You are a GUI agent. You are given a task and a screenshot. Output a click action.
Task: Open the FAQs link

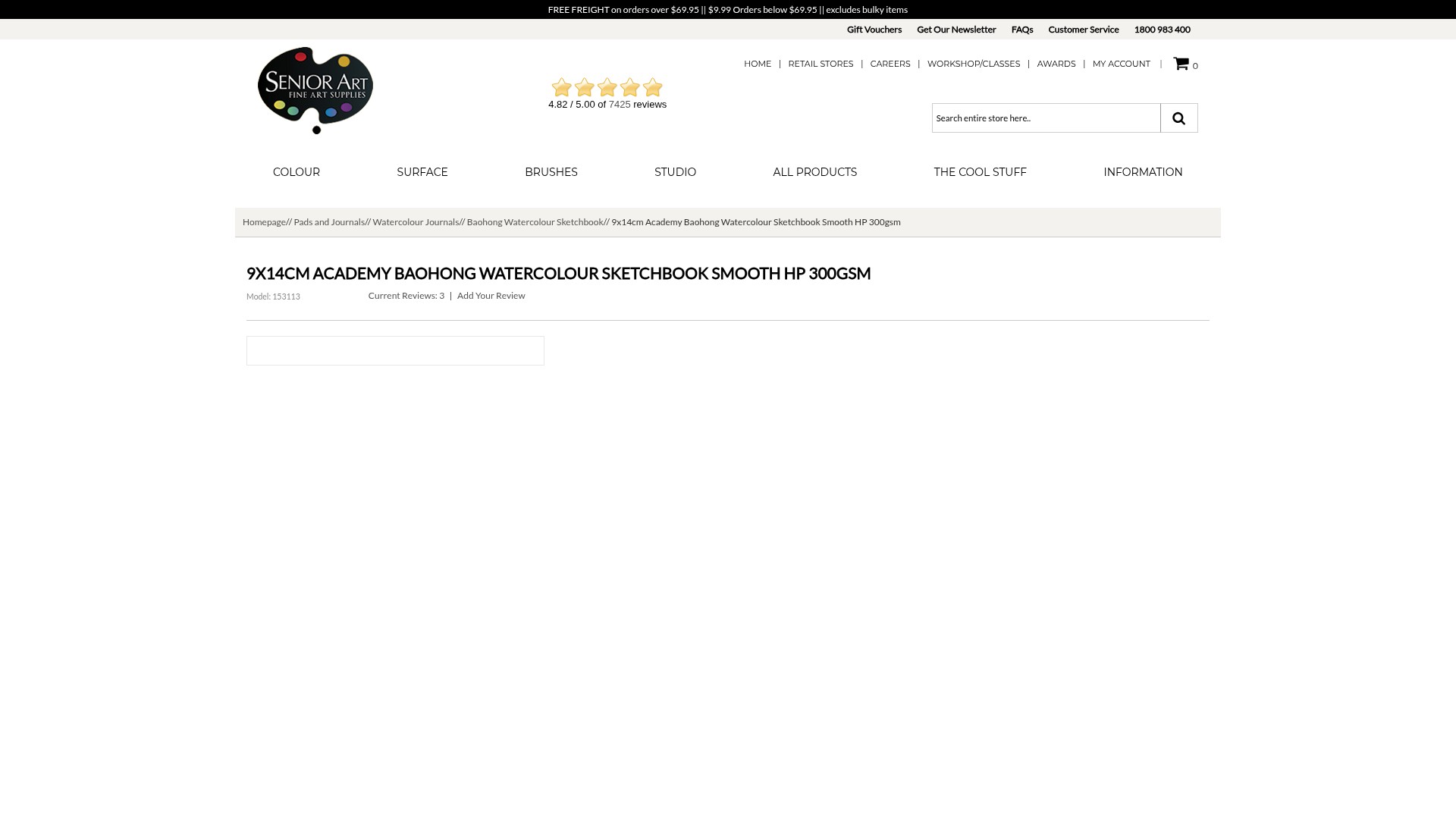point(1022,30)
